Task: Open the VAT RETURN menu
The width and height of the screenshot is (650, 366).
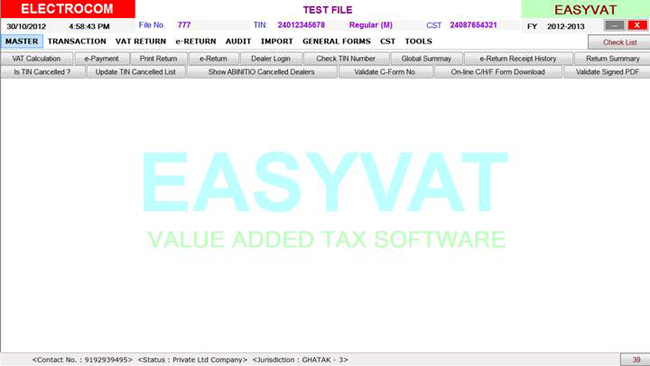Action: click(141, 41)
